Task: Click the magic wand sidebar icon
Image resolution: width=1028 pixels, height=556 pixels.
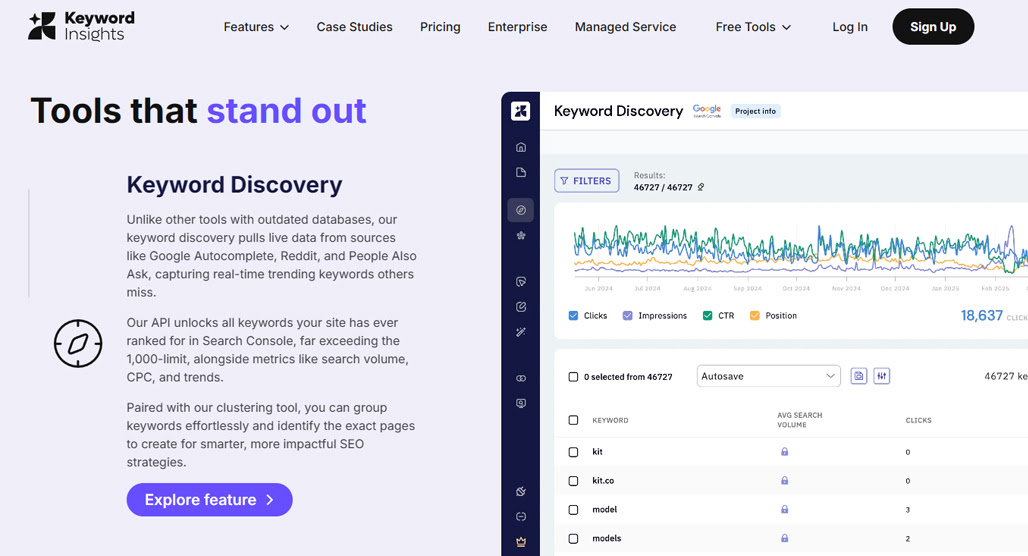Action: pyautogui.click(x=521, y=332)
